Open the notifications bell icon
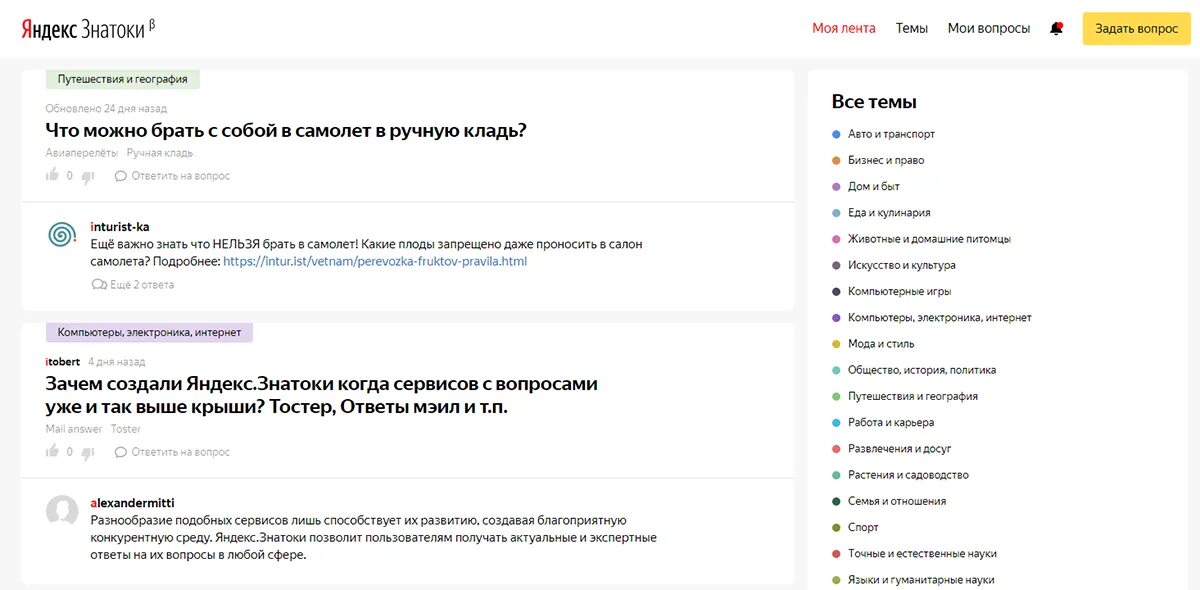Screen dimensions: 1200x590 pyautogui.click(x=1056, y=29)
